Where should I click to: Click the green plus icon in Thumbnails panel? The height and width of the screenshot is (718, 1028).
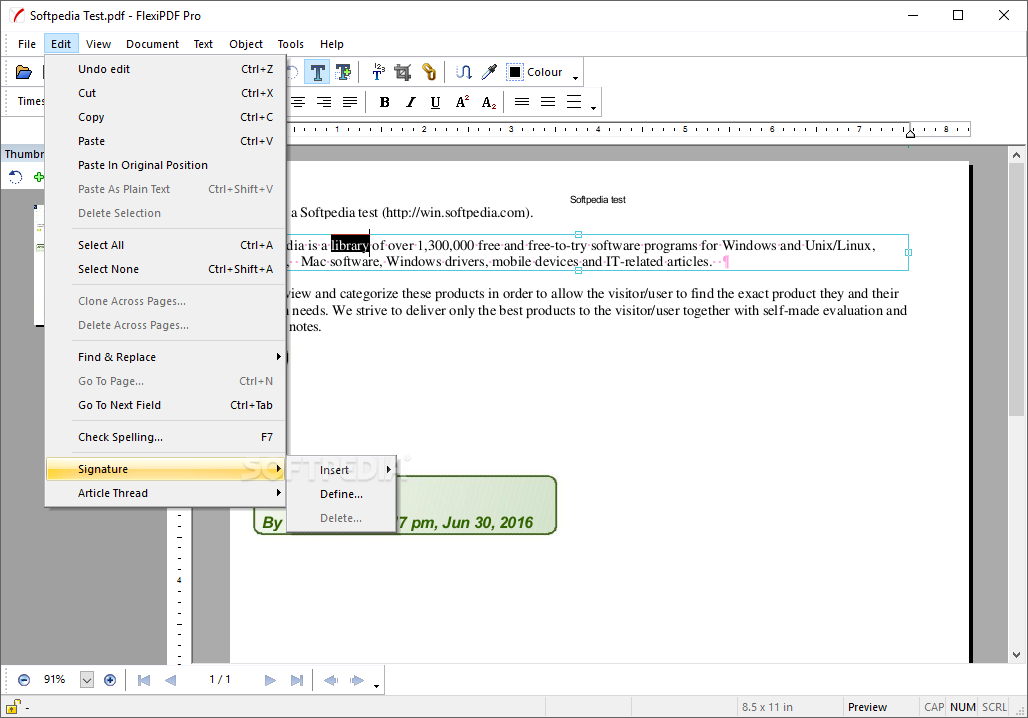[39, 177]
